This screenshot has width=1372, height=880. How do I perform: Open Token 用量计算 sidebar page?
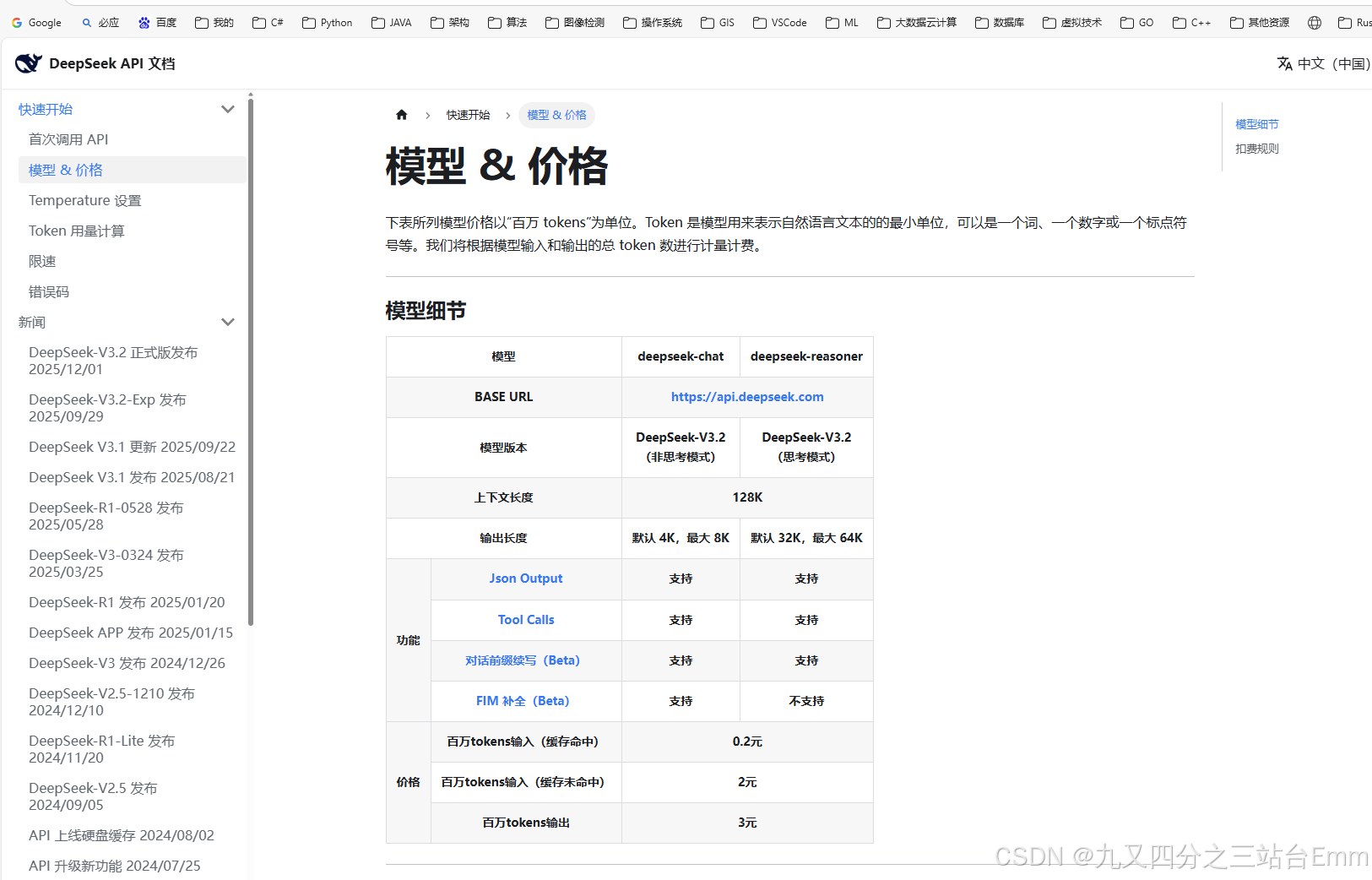[x=133, y=231]
